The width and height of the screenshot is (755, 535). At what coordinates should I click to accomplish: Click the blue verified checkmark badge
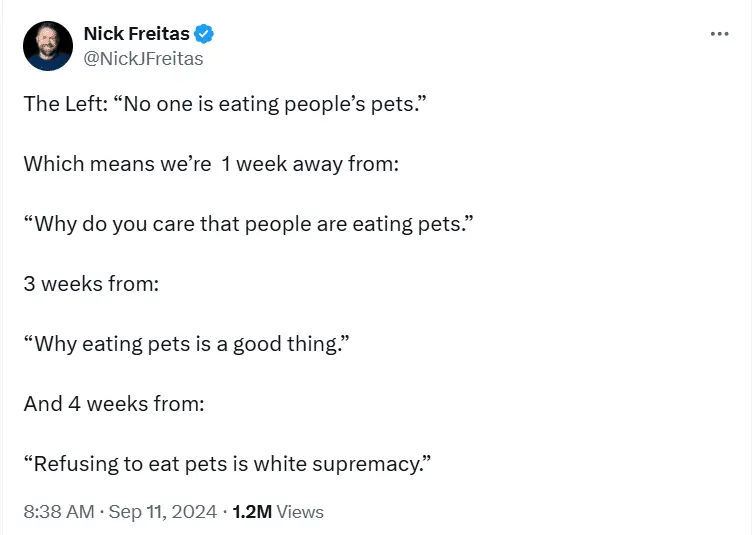coord(204,35)
